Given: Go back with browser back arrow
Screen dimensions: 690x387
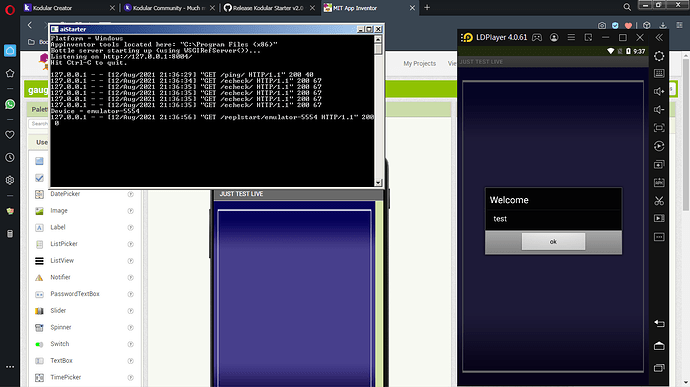Looking at the screenshot, I should pyautogui.click(x=30, y=25).
